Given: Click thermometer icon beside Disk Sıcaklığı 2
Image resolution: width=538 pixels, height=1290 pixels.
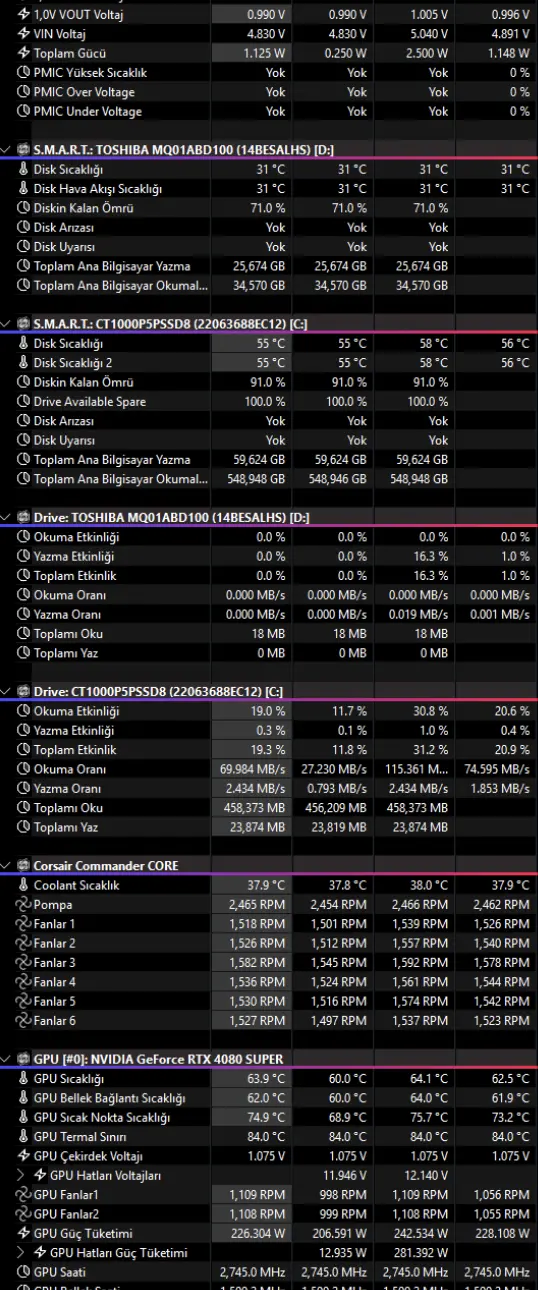Looking at the screenshot, I should click(x=25, y=363).
